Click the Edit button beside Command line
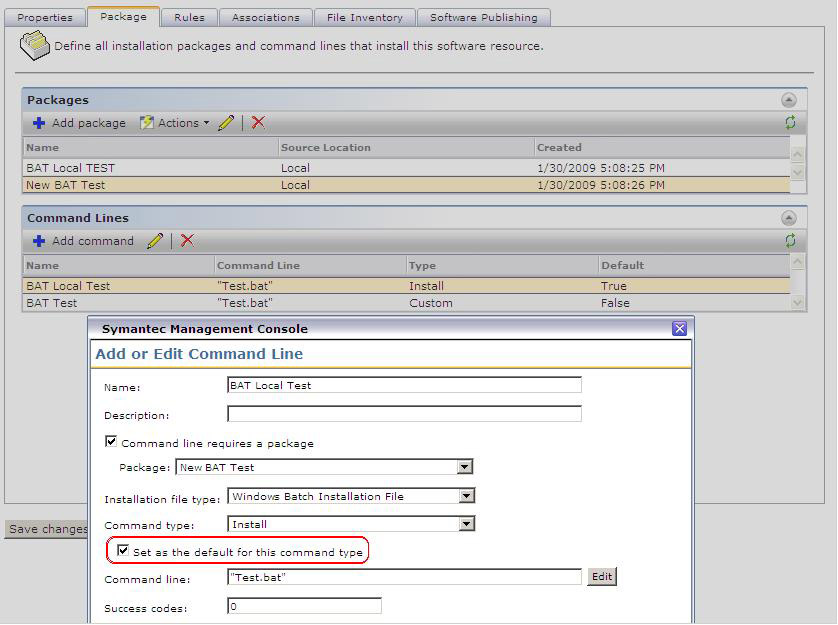Viewport: 838px width, 625px height. [x=601, y=577]
